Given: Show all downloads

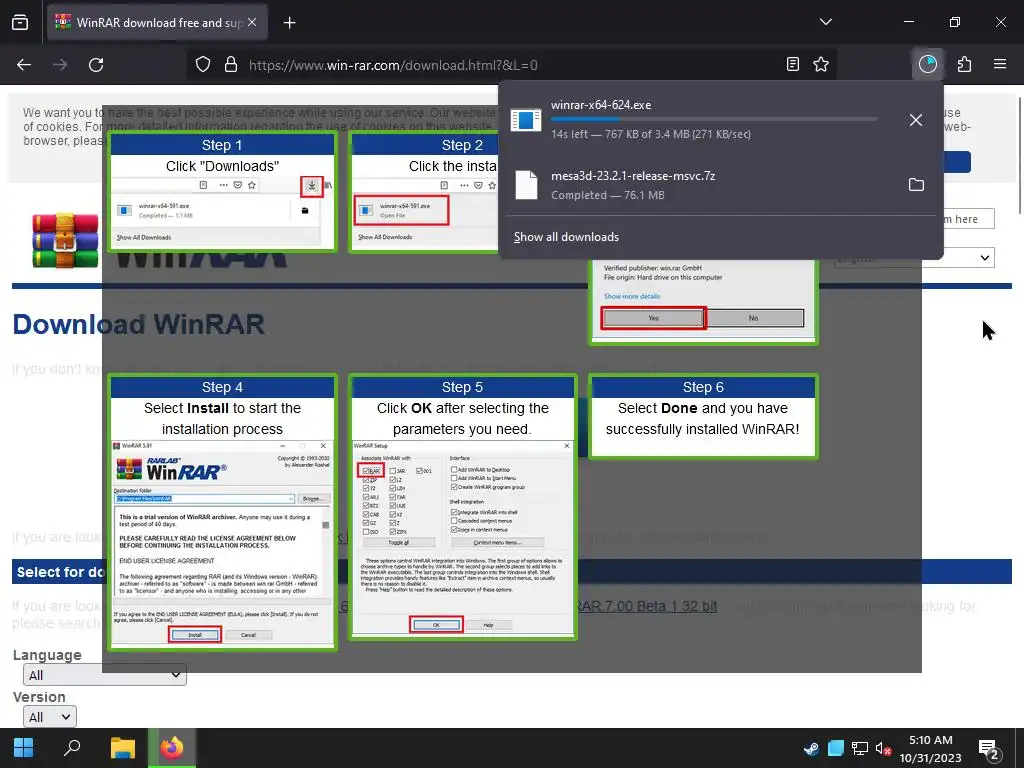Looking at the screenshot, I should 566,237.
